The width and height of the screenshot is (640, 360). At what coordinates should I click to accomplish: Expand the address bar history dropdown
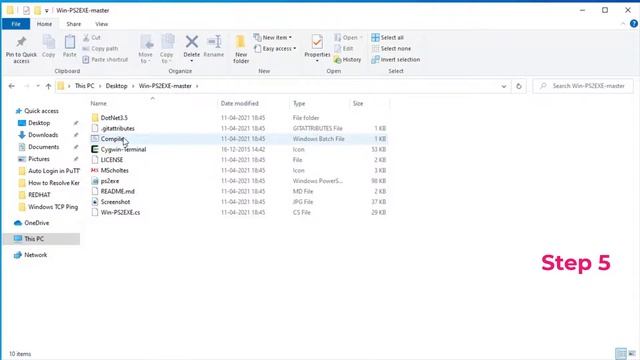point(504,86)
